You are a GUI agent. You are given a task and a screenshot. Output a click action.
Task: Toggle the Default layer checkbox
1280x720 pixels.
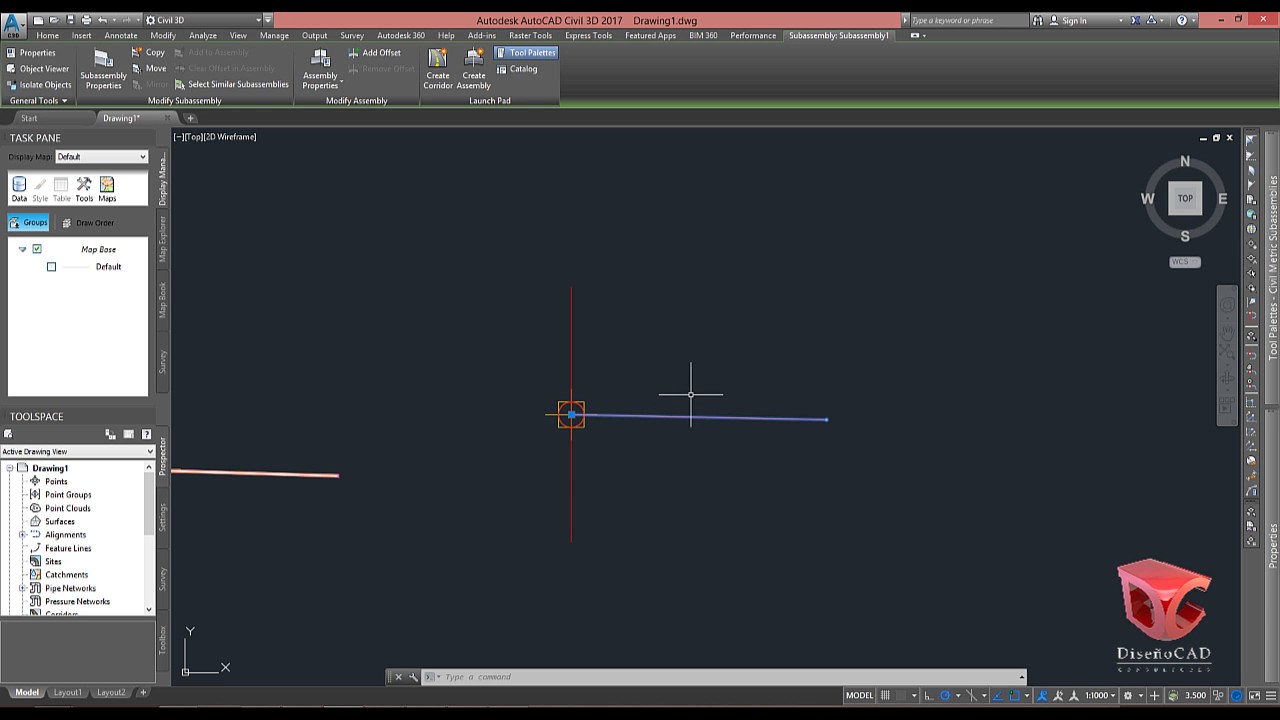[51, 267]
